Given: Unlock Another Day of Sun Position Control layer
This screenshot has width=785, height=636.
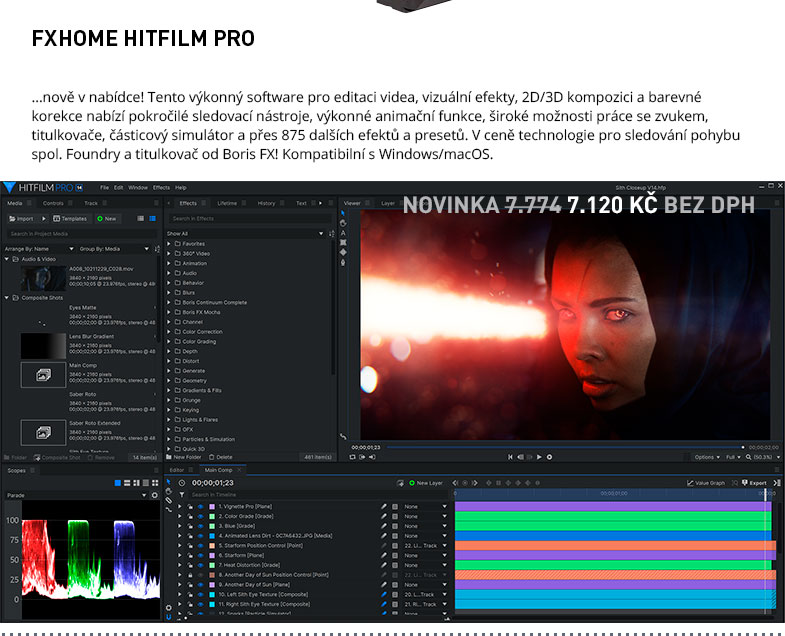Looking at the screenshot, I should point(190,575).
